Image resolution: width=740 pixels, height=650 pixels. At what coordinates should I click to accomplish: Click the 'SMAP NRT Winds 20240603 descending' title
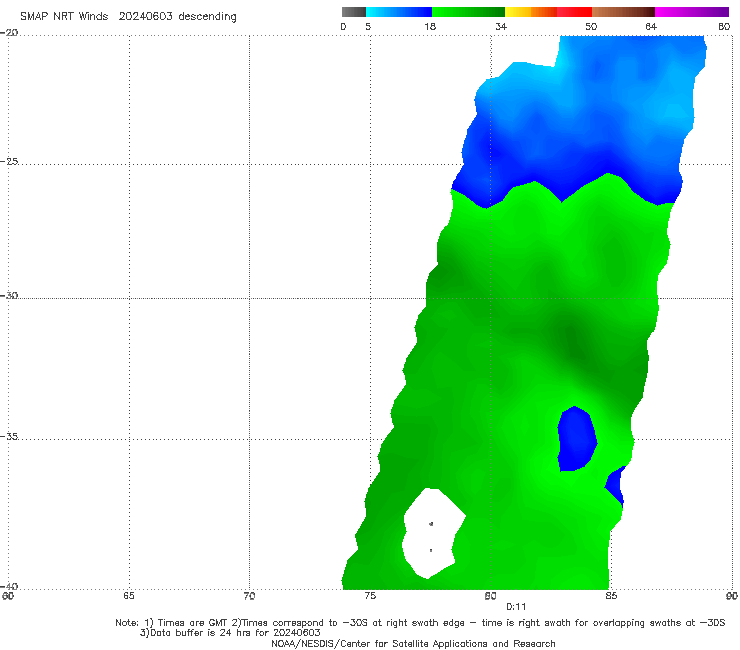[128, 16]
